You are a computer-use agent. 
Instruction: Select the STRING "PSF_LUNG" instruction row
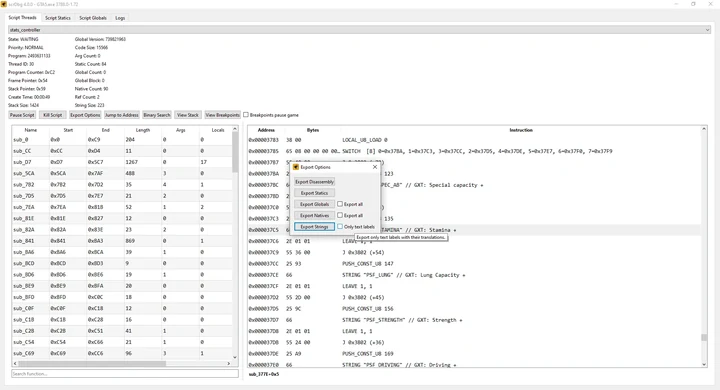(x=474, y=275)
